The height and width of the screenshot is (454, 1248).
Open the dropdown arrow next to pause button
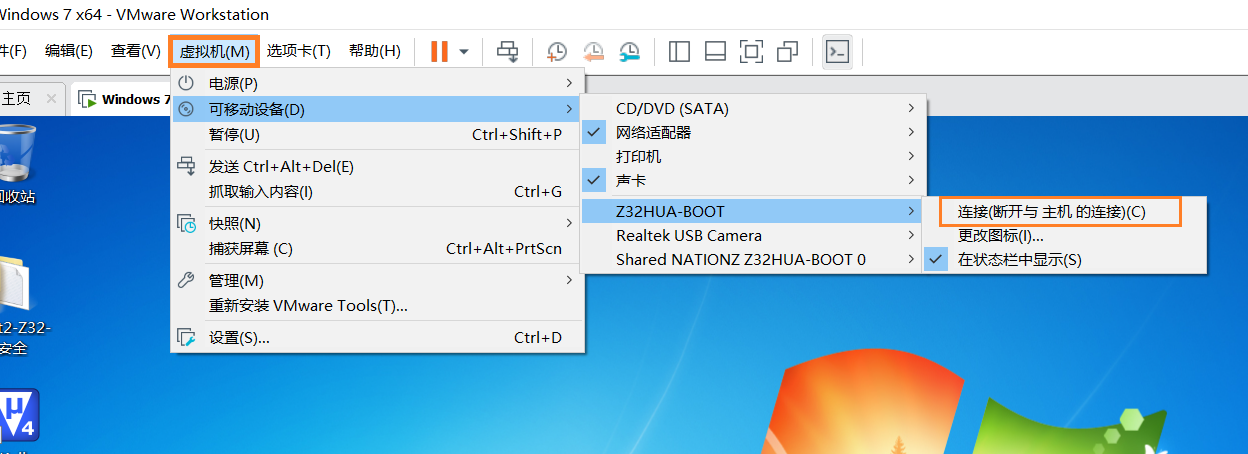tap(463, 52)
